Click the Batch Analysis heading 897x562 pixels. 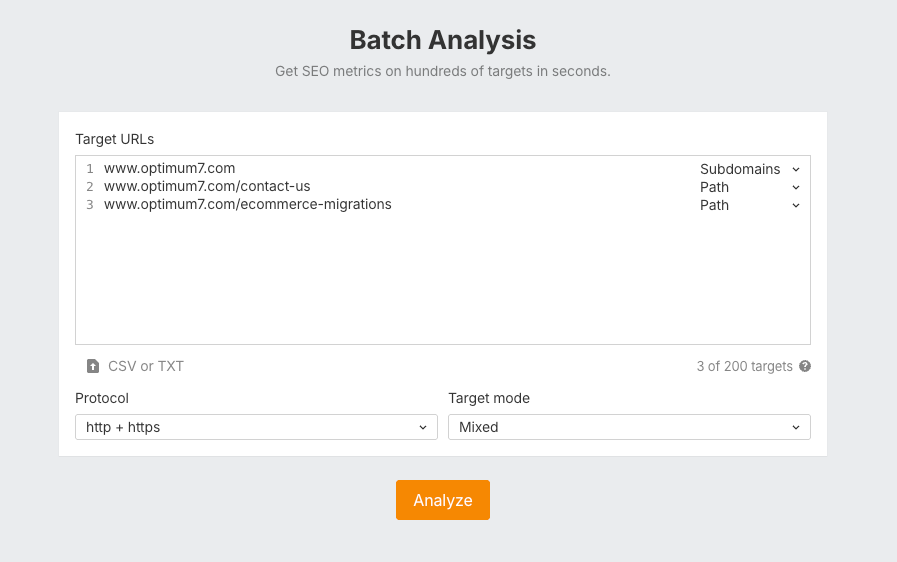pos(443,40)
